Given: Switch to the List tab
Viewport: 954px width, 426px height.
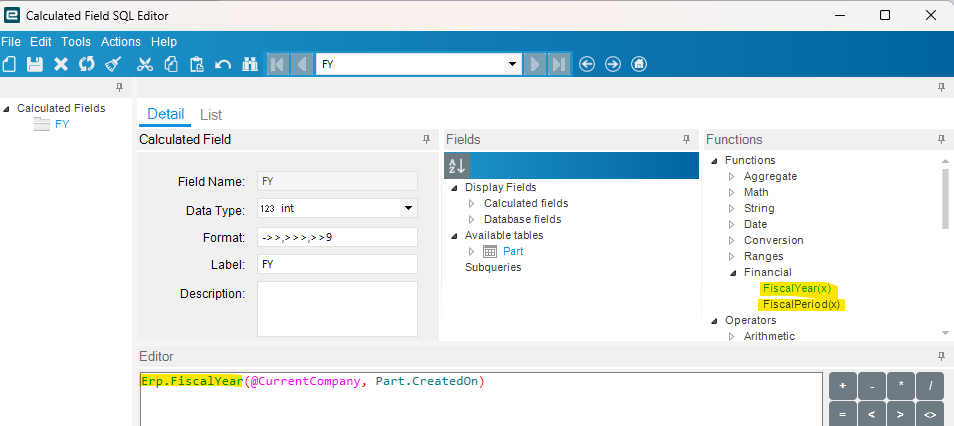Looking at the screenshot, I should coord(211,114).
